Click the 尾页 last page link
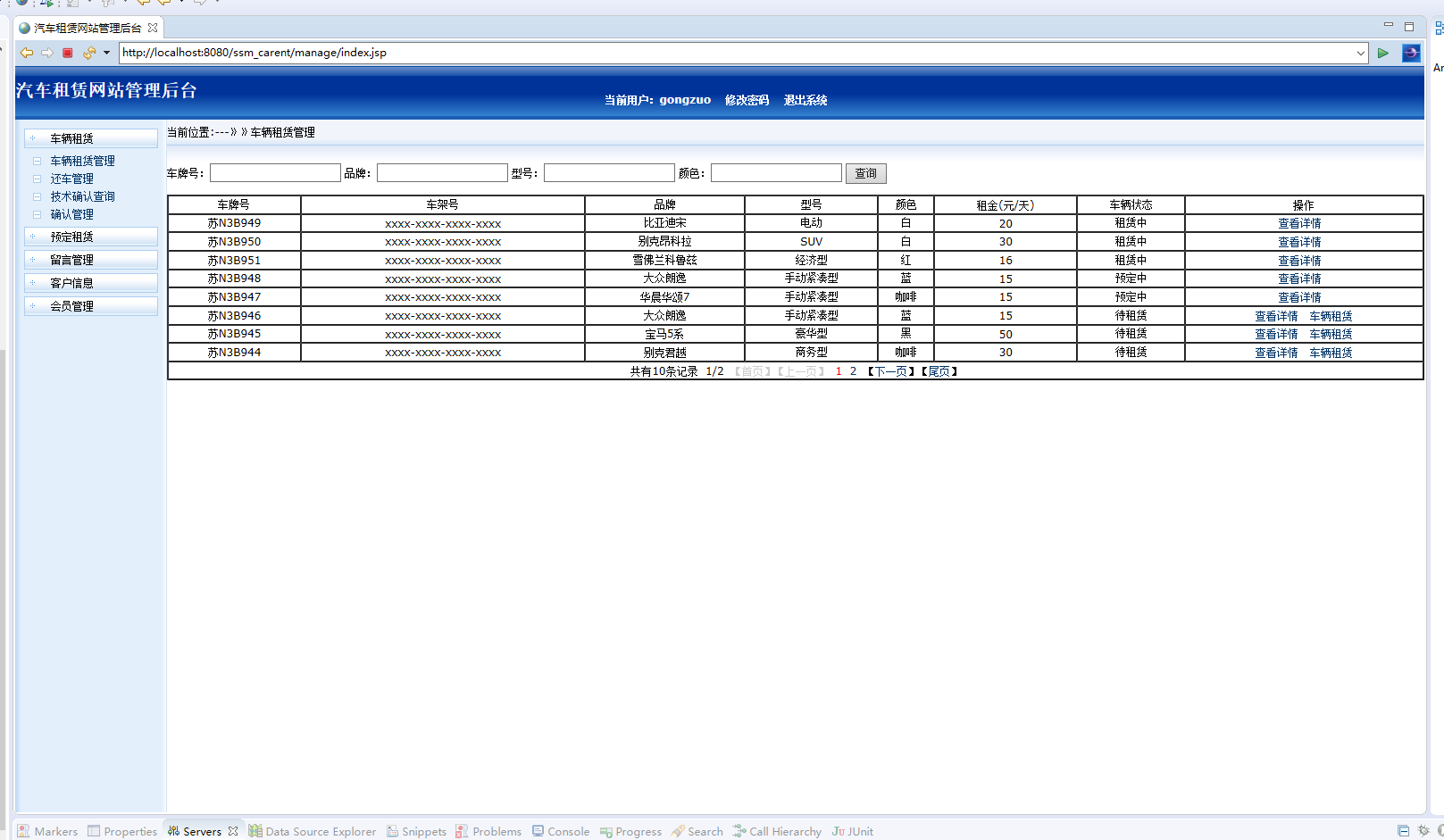The width and height of the screenshot is (1444, 840). point(939,371)
